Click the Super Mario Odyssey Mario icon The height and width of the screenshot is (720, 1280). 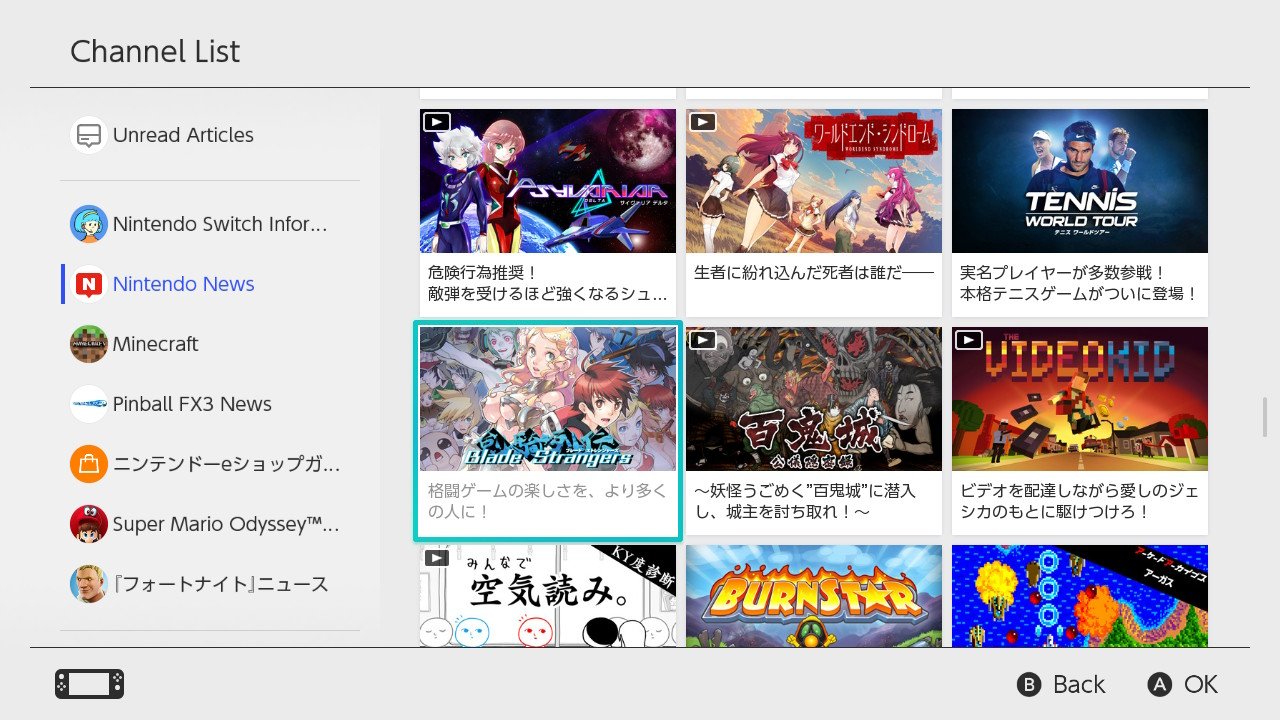(89, 524)
